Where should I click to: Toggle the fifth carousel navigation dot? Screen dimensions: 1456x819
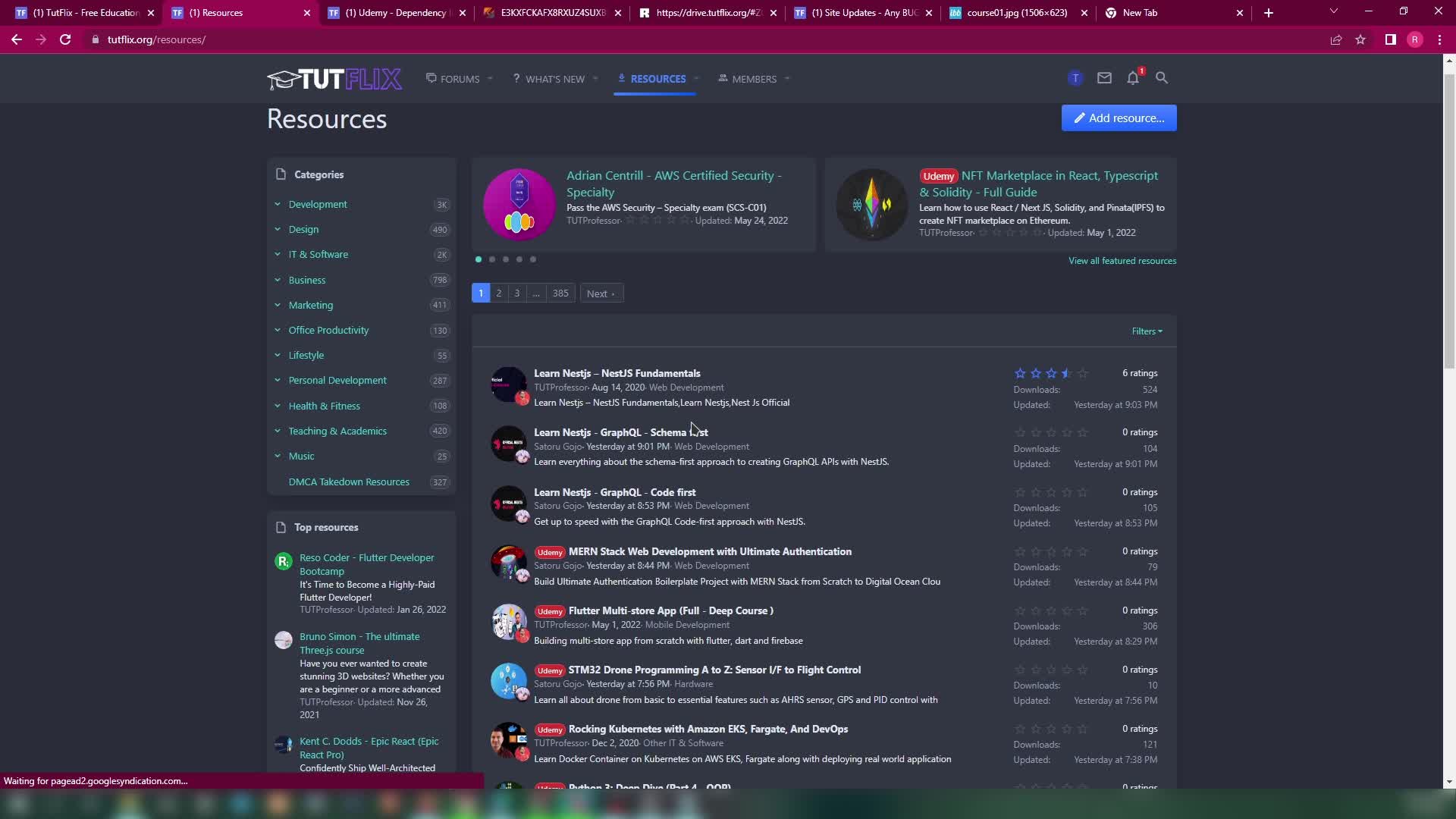(x=533, y=259)
